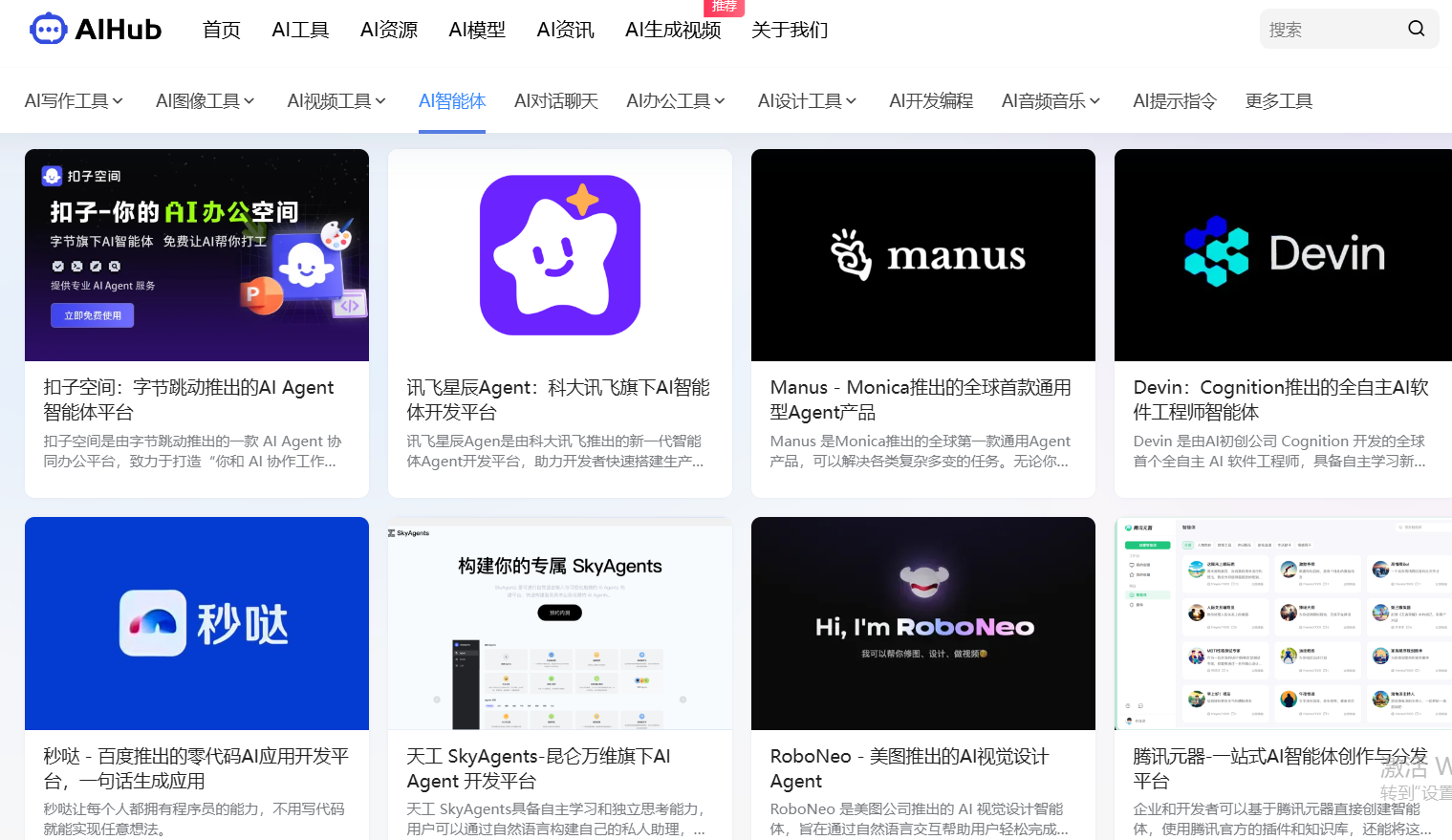The image size is (1452, 840).
Task: Open the RoboNeo article title link
Action: click(910, 768)
